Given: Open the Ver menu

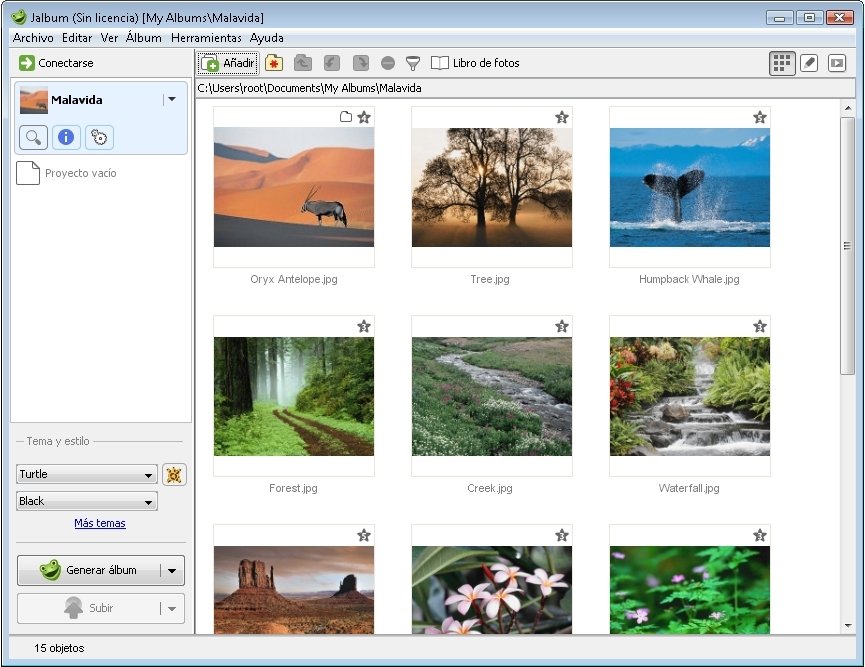Looking at the screenshot, I should [109, 38].
